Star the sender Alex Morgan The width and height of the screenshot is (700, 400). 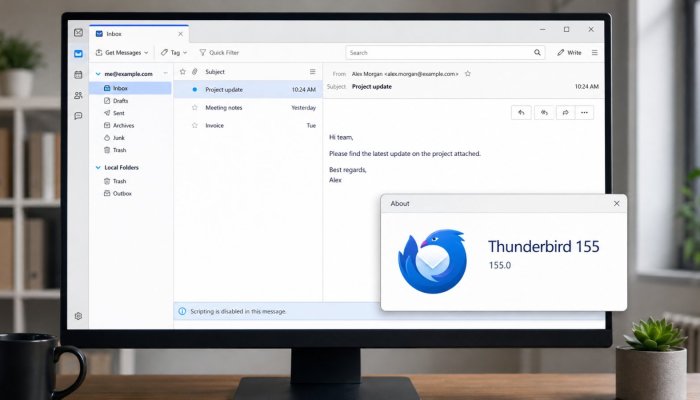point(468,74)
